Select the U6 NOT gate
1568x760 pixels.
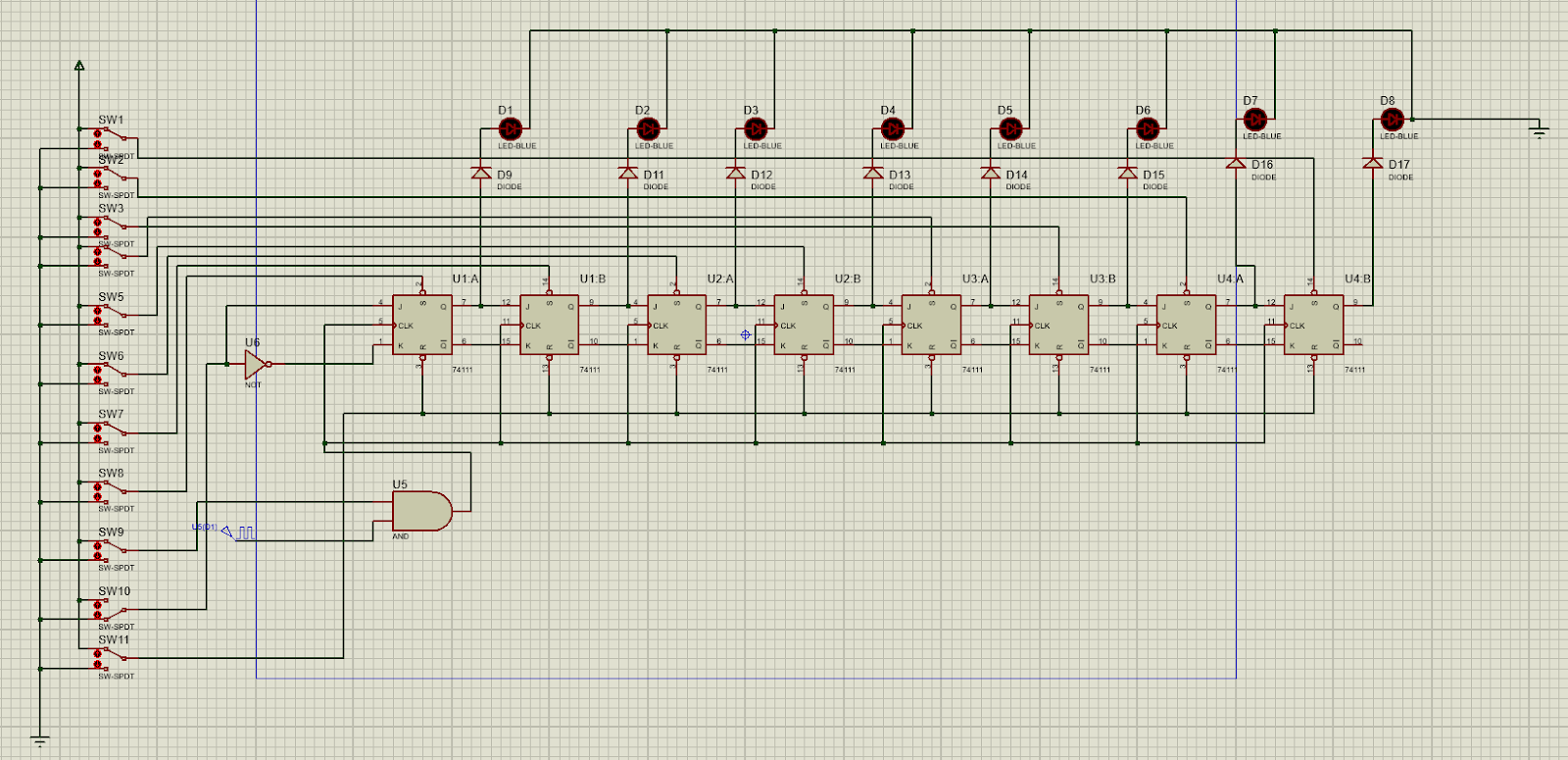click(x=257, y=364)
